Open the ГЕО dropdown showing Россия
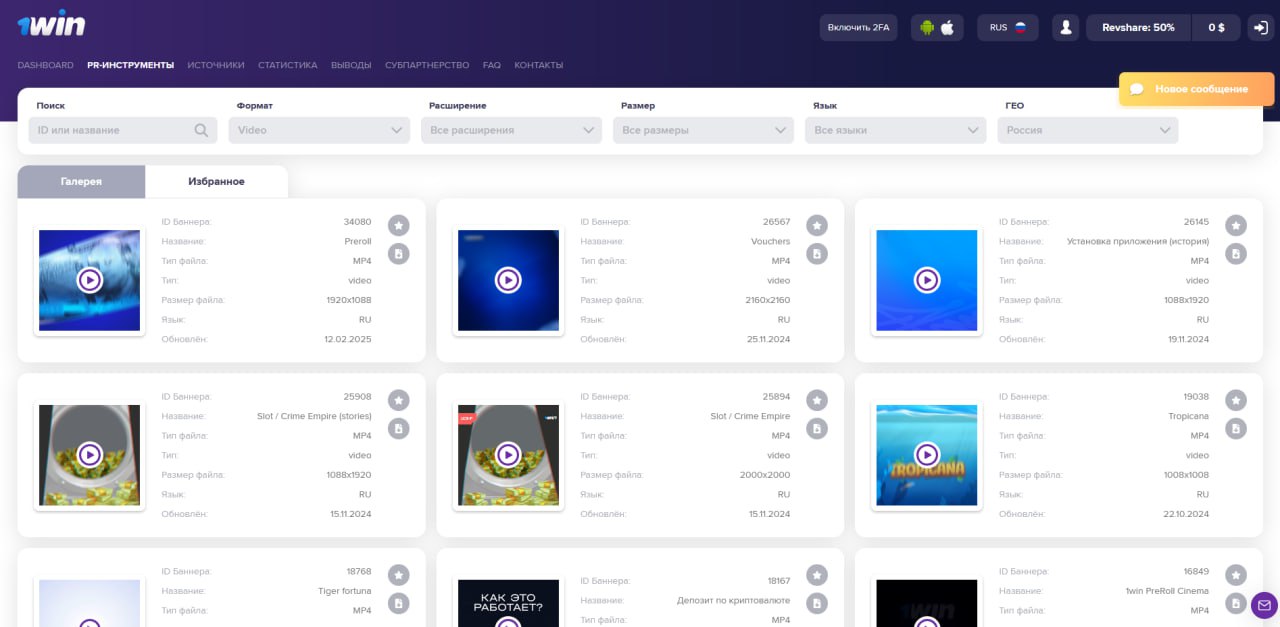This screenshot has width=1280, height=627. click(x=1087, y=130)
